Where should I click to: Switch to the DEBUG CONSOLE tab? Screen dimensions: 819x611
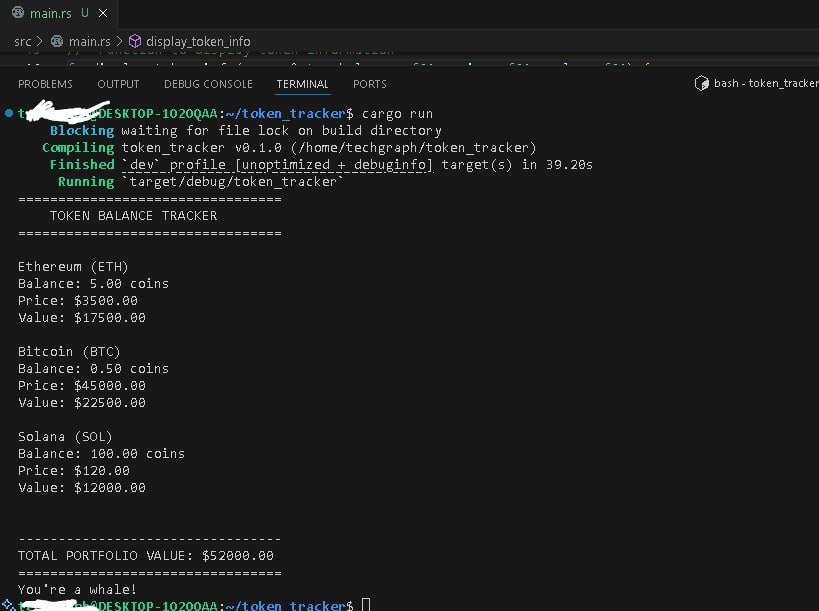[x=208, y=84]
